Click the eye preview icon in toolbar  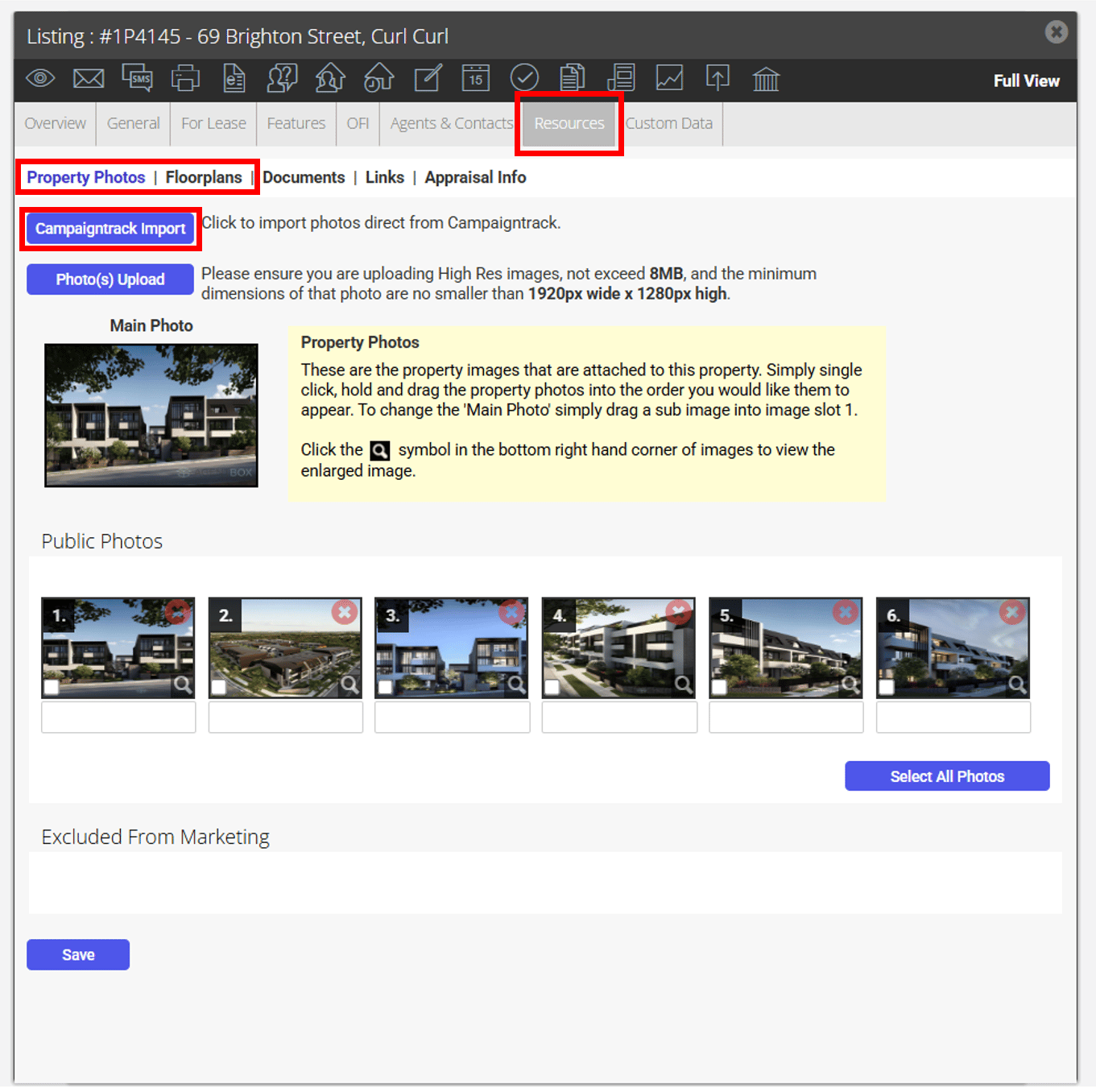[x=40, y=78]
